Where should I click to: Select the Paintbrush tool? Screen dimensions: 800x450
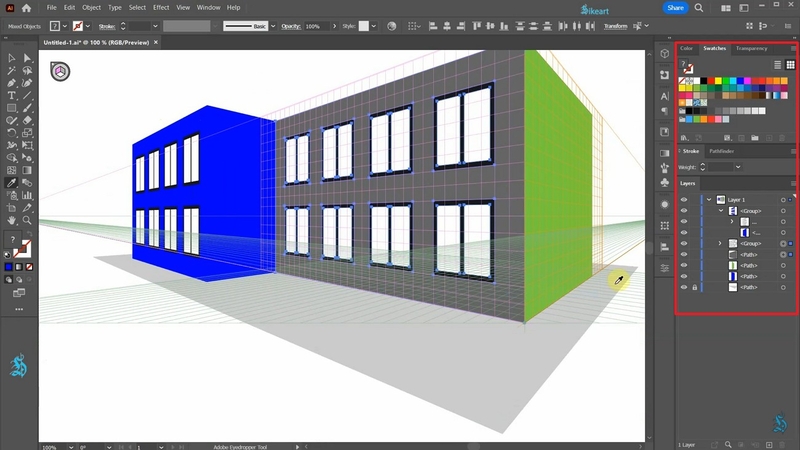coord(27,108)
